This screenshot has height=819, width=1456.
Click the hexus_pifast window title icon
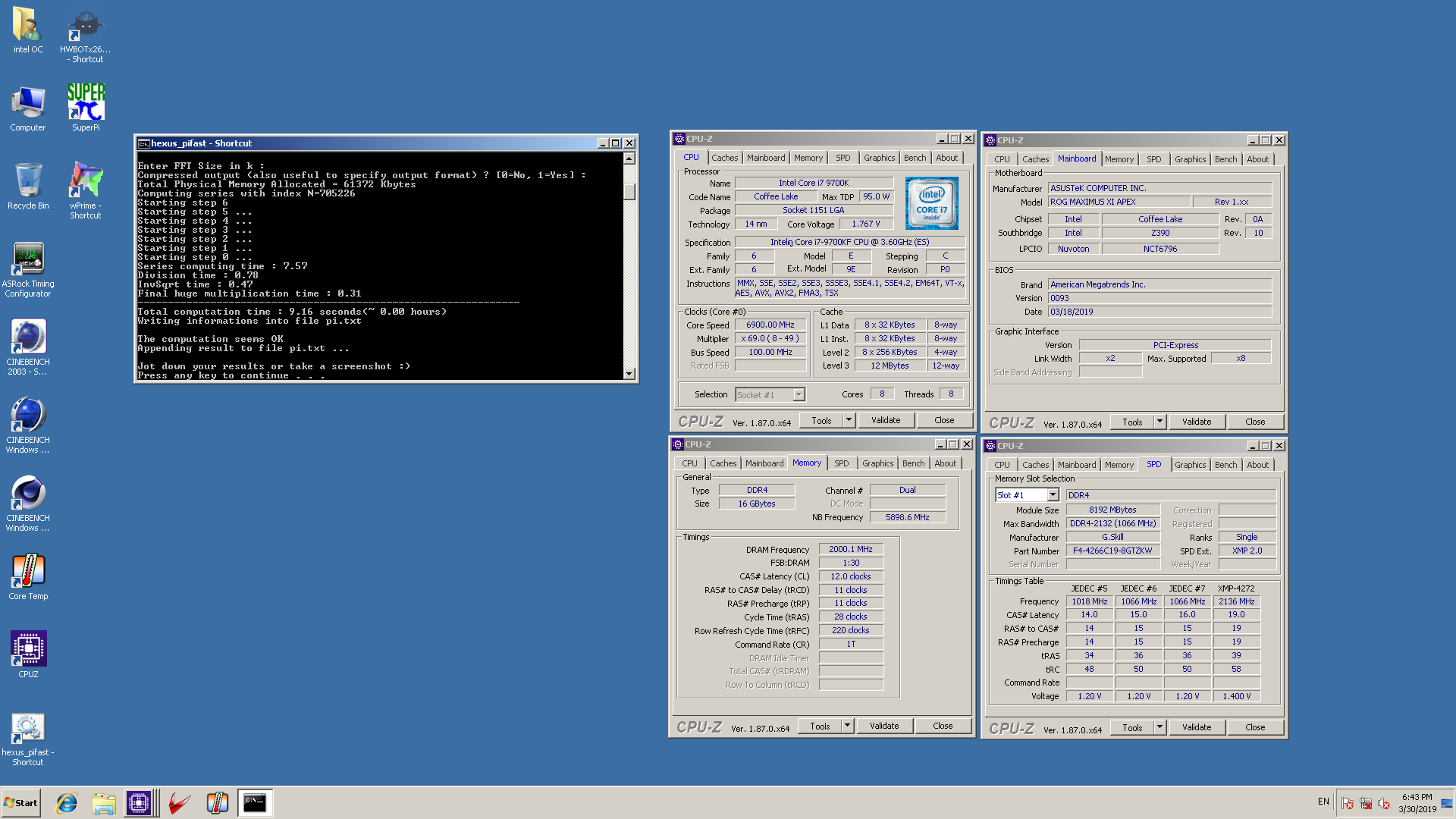coord(143,143)
